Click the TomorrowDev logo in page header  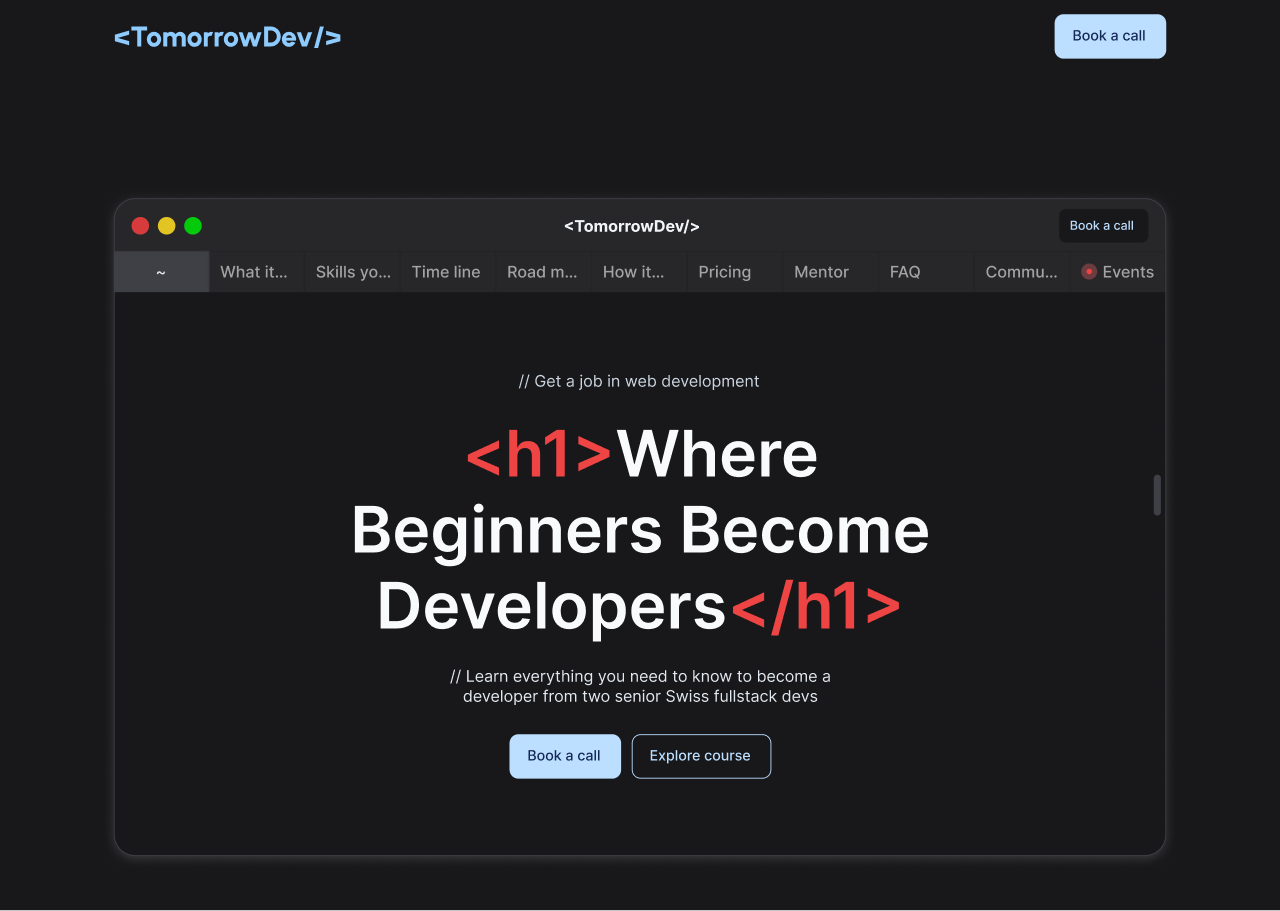point(227,37)
